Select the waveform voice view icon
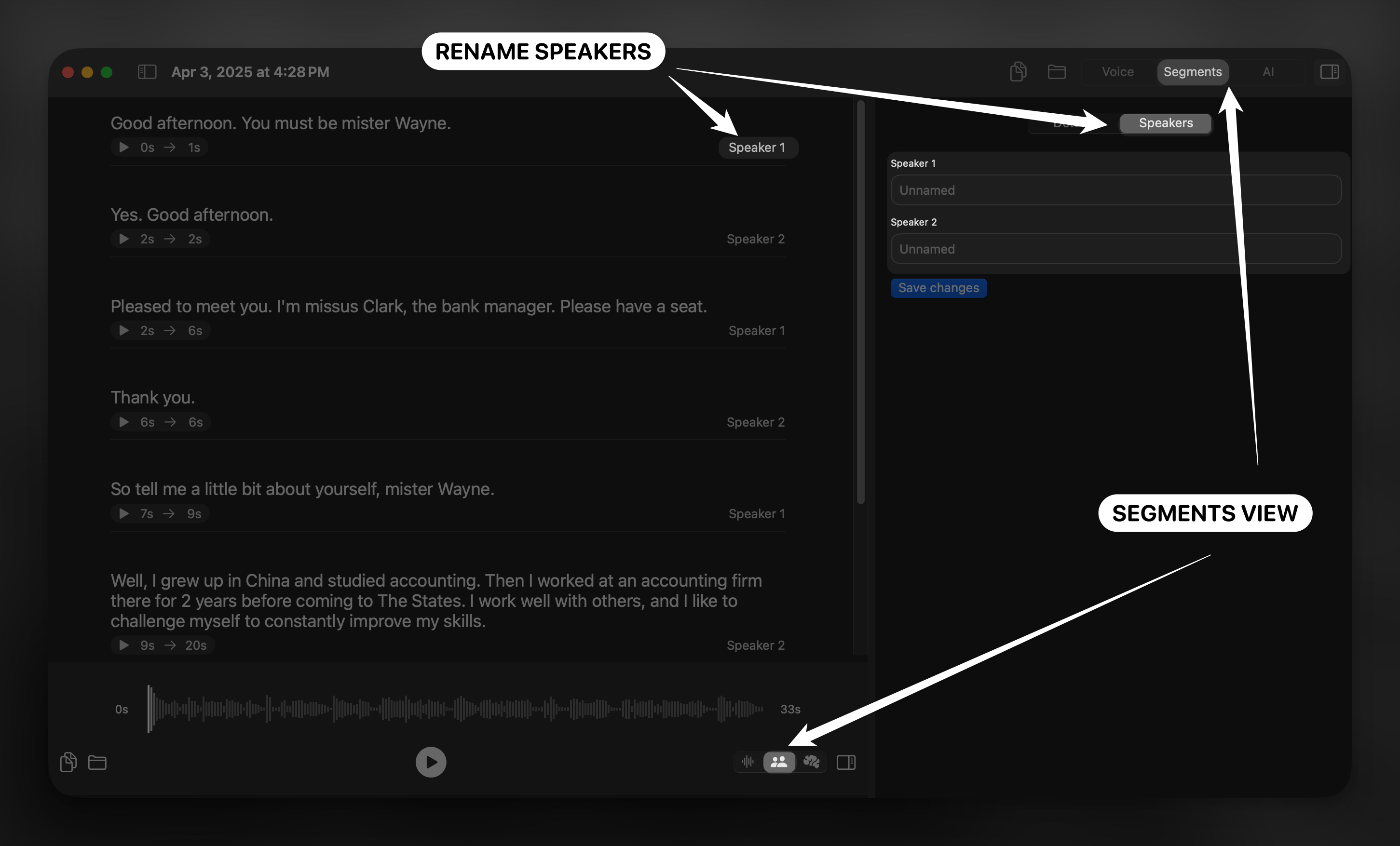The width and height of the screenshot is (1400, 846). pyautogui.click(x=748, y=762)
